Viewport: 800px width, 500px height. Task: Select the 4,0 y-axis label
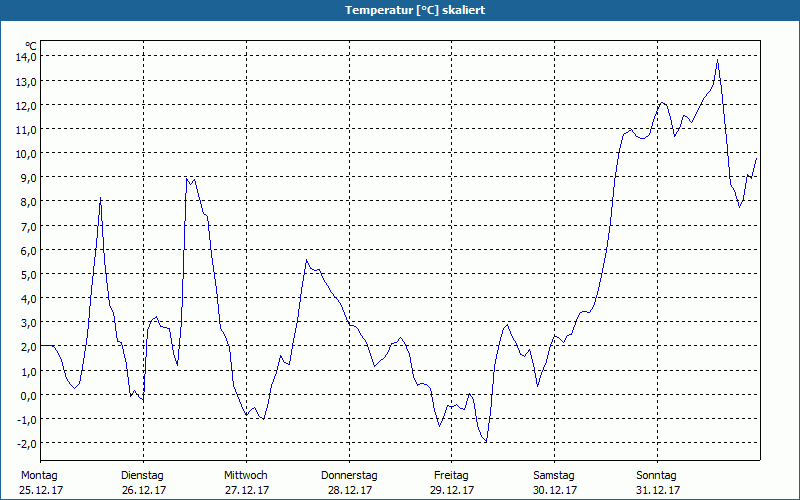coord(28,298)
